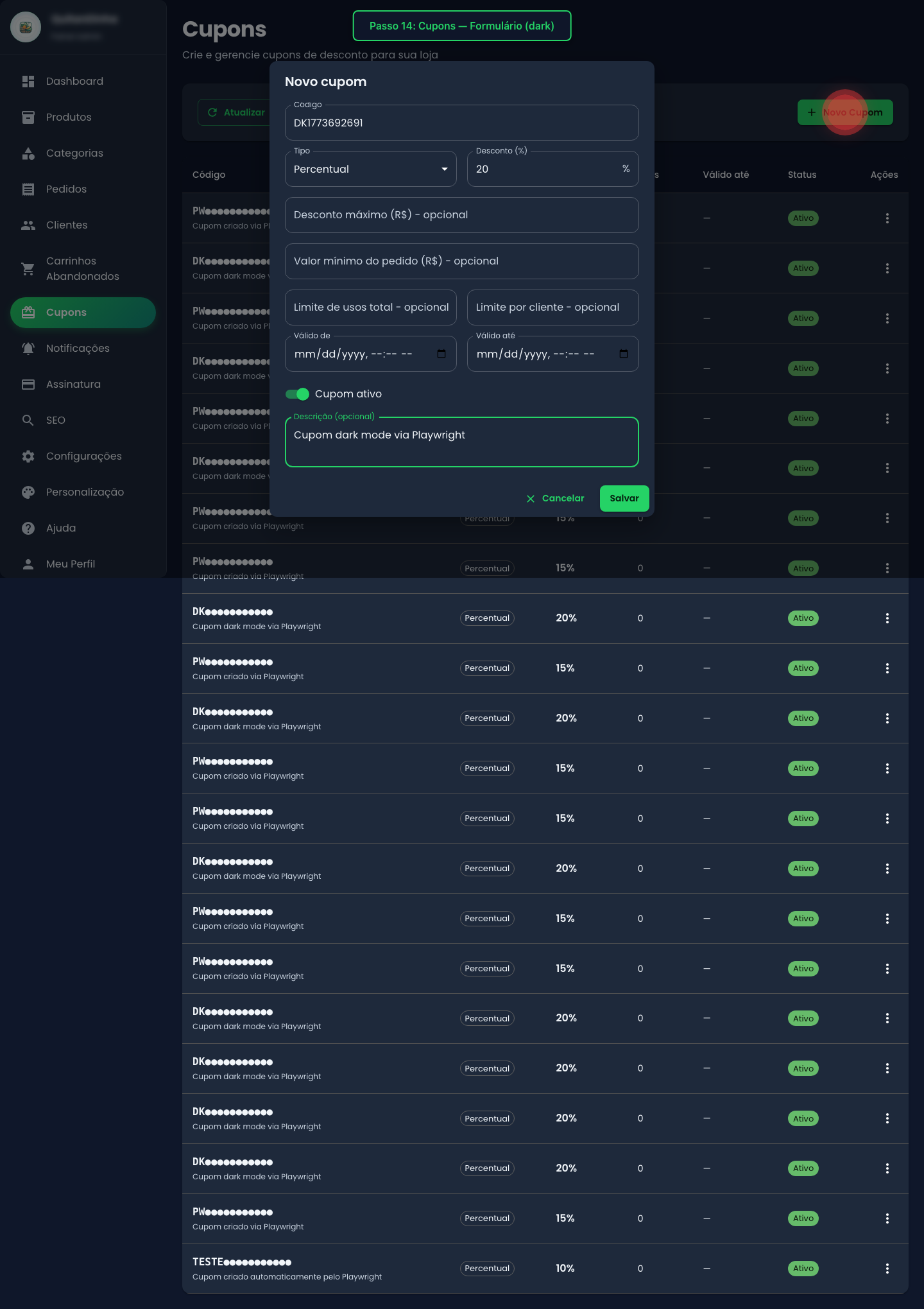Image resolution: width=924 pixels, height=1309 pixels.
Task: Go to Configurações in the sidebar
Action: [x=83, y=456]
